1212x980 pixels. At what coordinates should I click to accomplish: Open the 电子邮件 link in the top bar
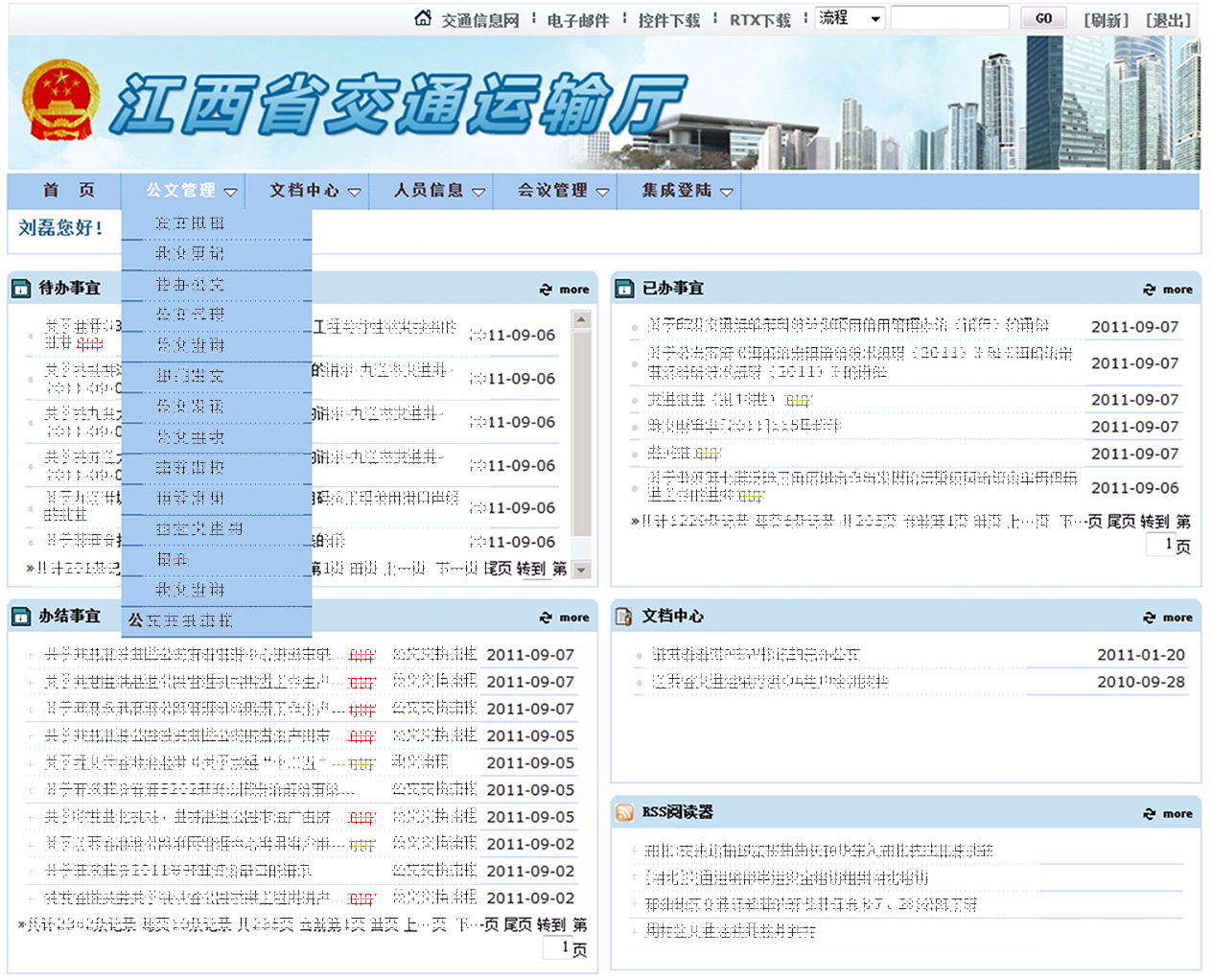click(578, 20)
